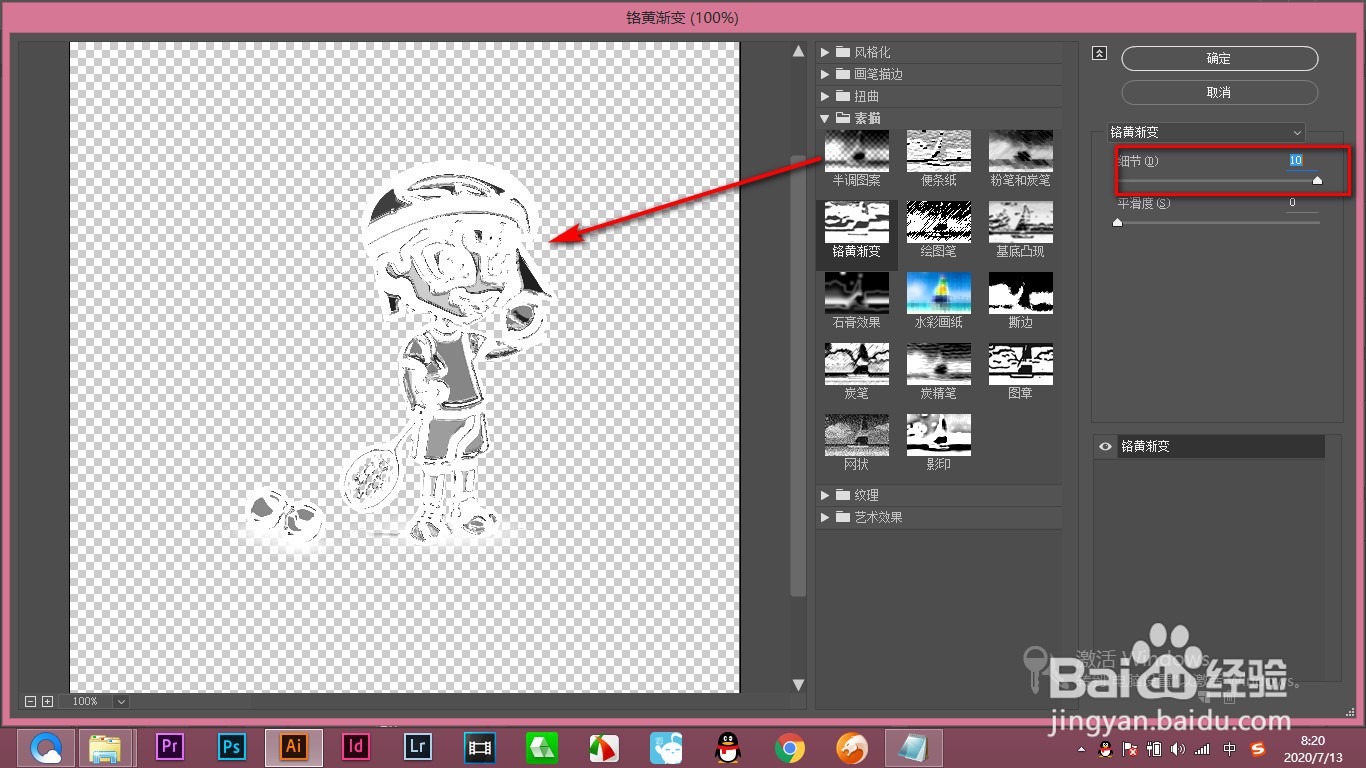Expand the 纹理 filter folder

(x=825, y=495)
